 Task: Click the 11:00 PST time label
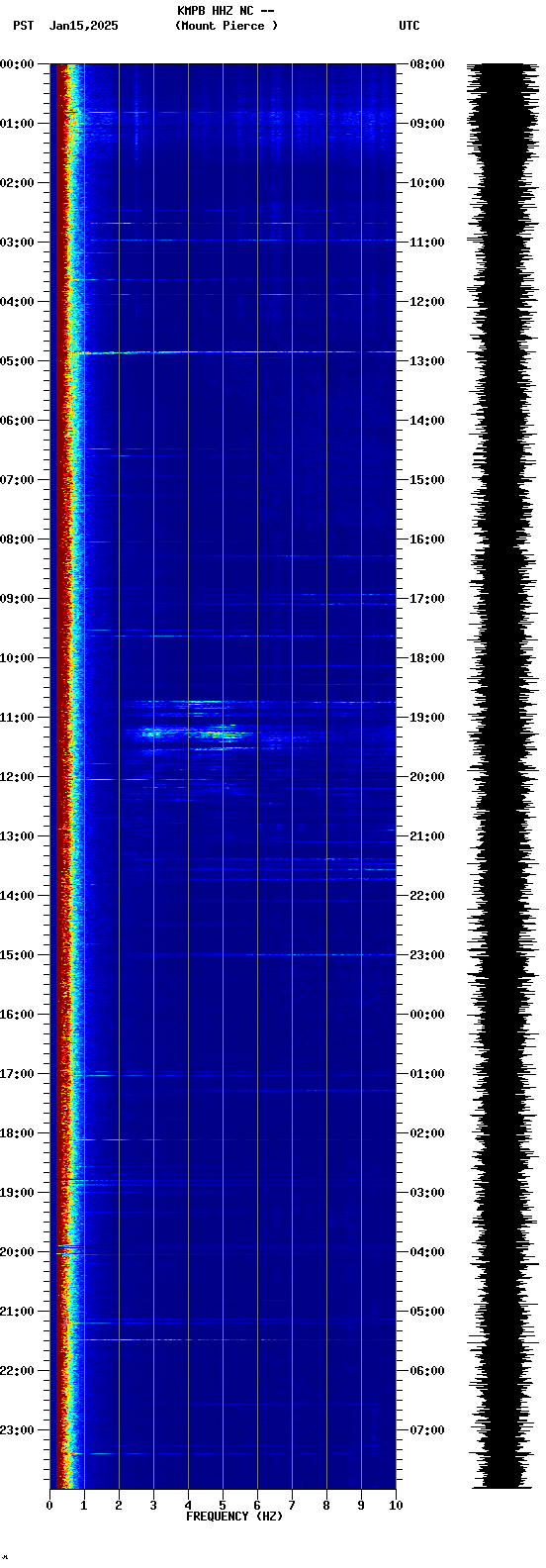click(x=17, y=718)
